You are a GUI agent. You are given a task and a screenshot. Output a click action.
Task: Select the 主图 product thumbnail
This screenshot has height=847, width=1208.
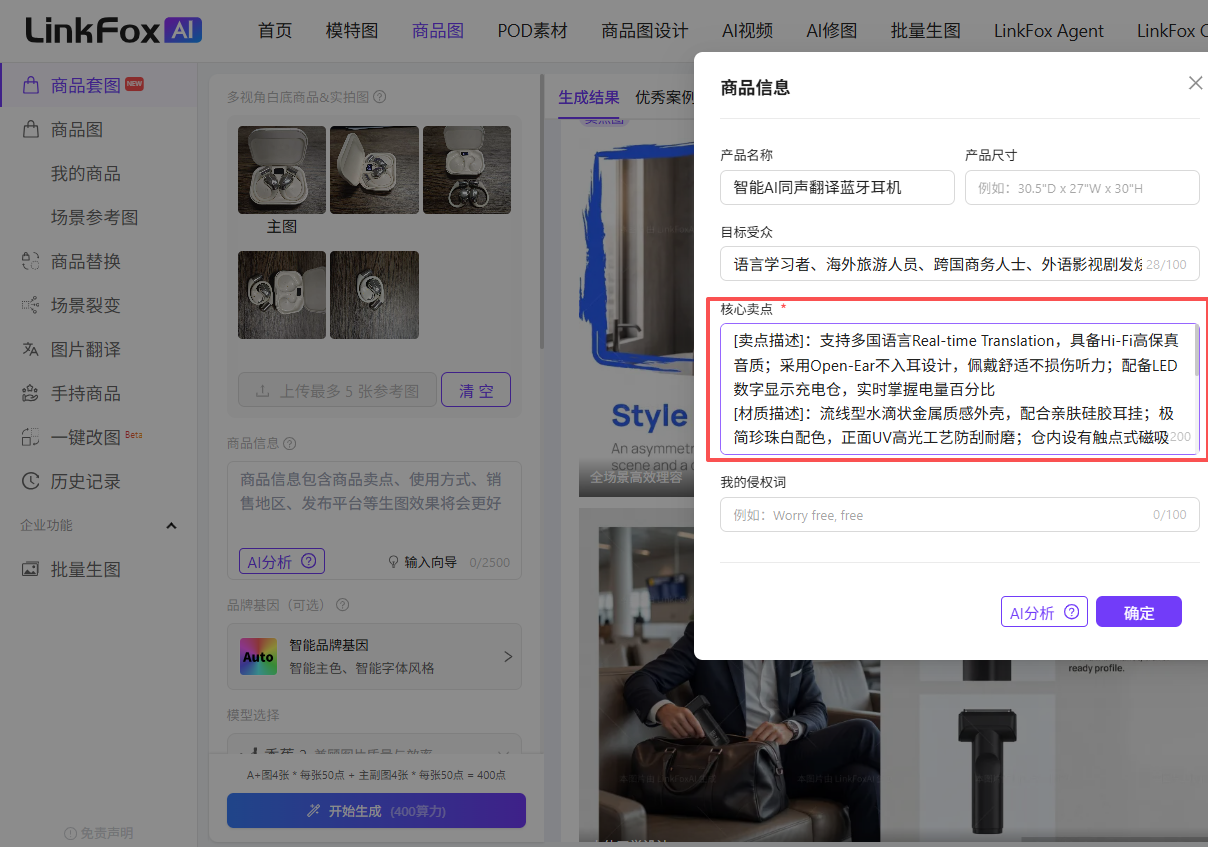pyautogui.click(x=282, y=169)
